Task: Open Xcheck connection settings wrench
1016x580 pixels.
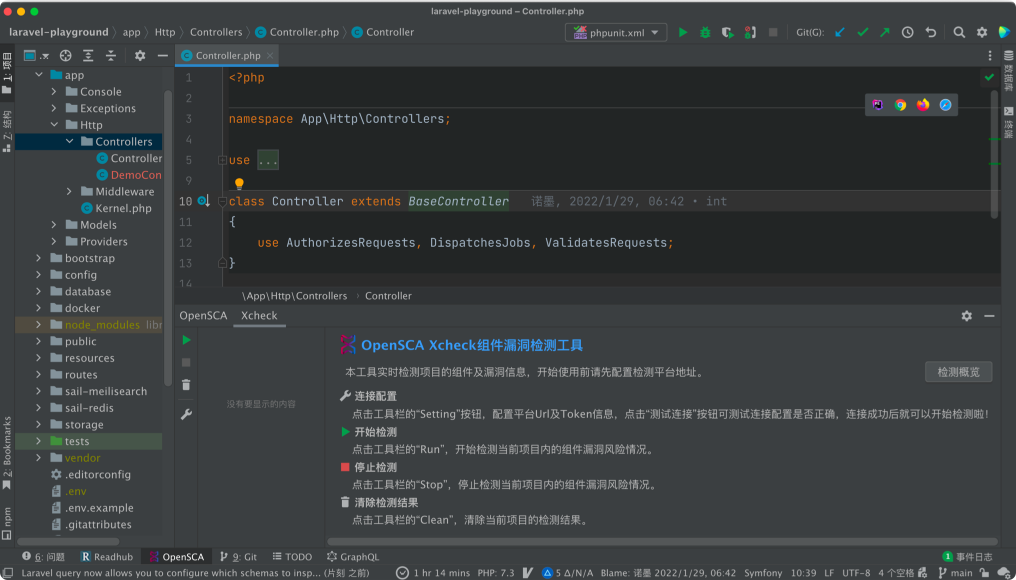Action: (x=187, y=414)
